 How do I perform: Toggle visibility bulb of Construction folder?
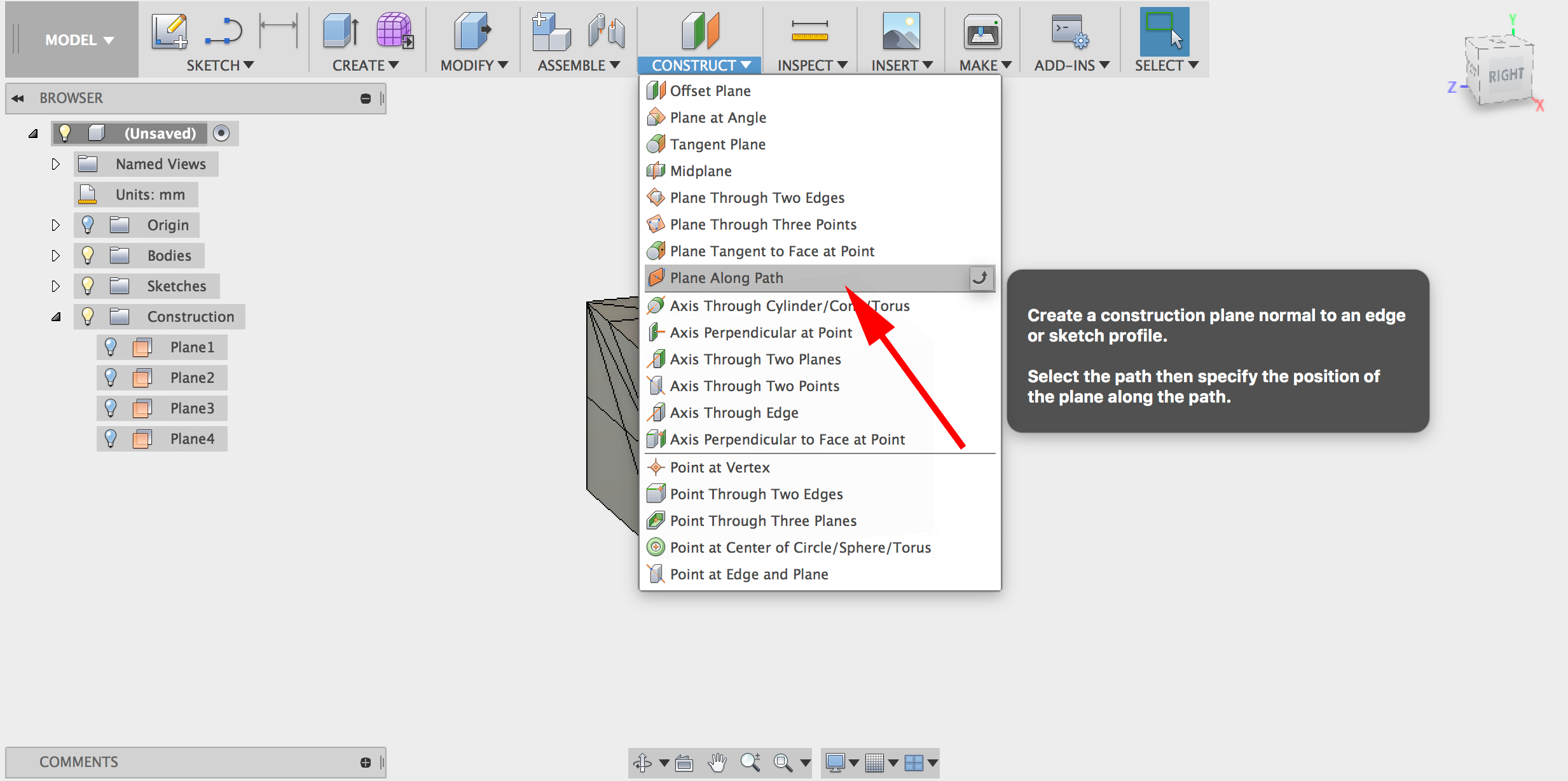[x=88, y=317]
